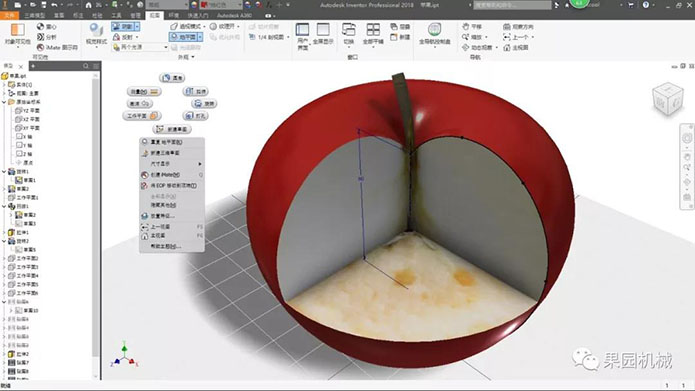Click the shopping cart icon in title bar
Screen dimensions: 695x391
click(x=631, y=5)
